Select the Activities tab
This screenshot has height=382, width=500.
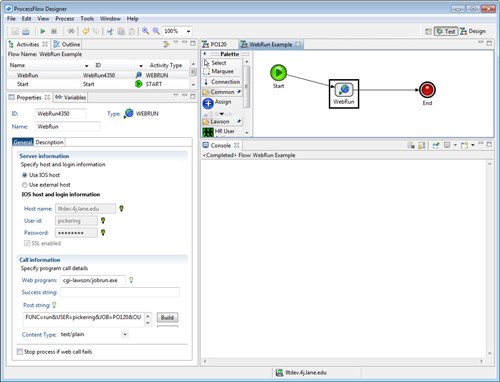[x=28, y=44]
